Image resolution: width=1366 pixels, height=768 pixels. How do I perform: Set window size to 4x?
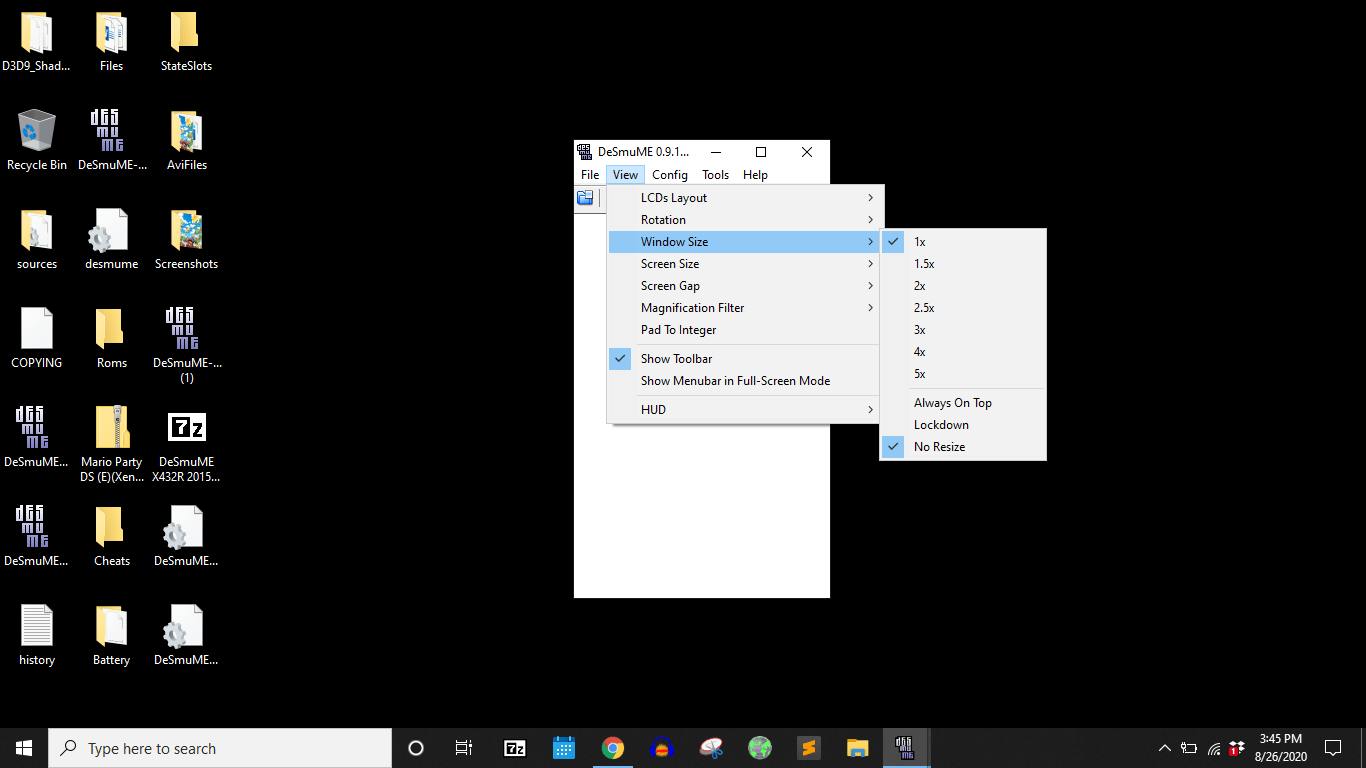click(963, 352)
